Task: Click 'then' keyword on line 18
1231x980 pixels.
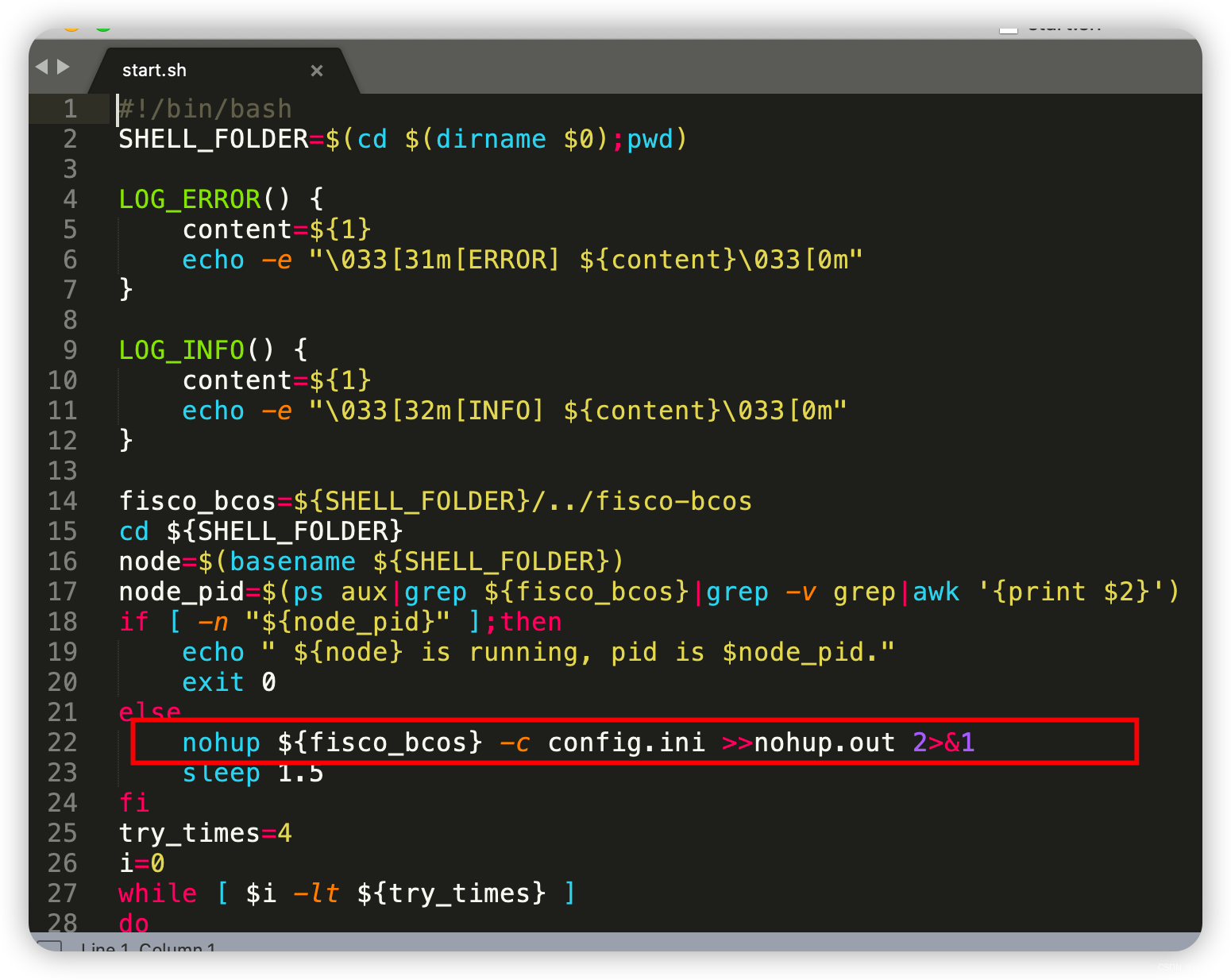Action: coord(531,622)
